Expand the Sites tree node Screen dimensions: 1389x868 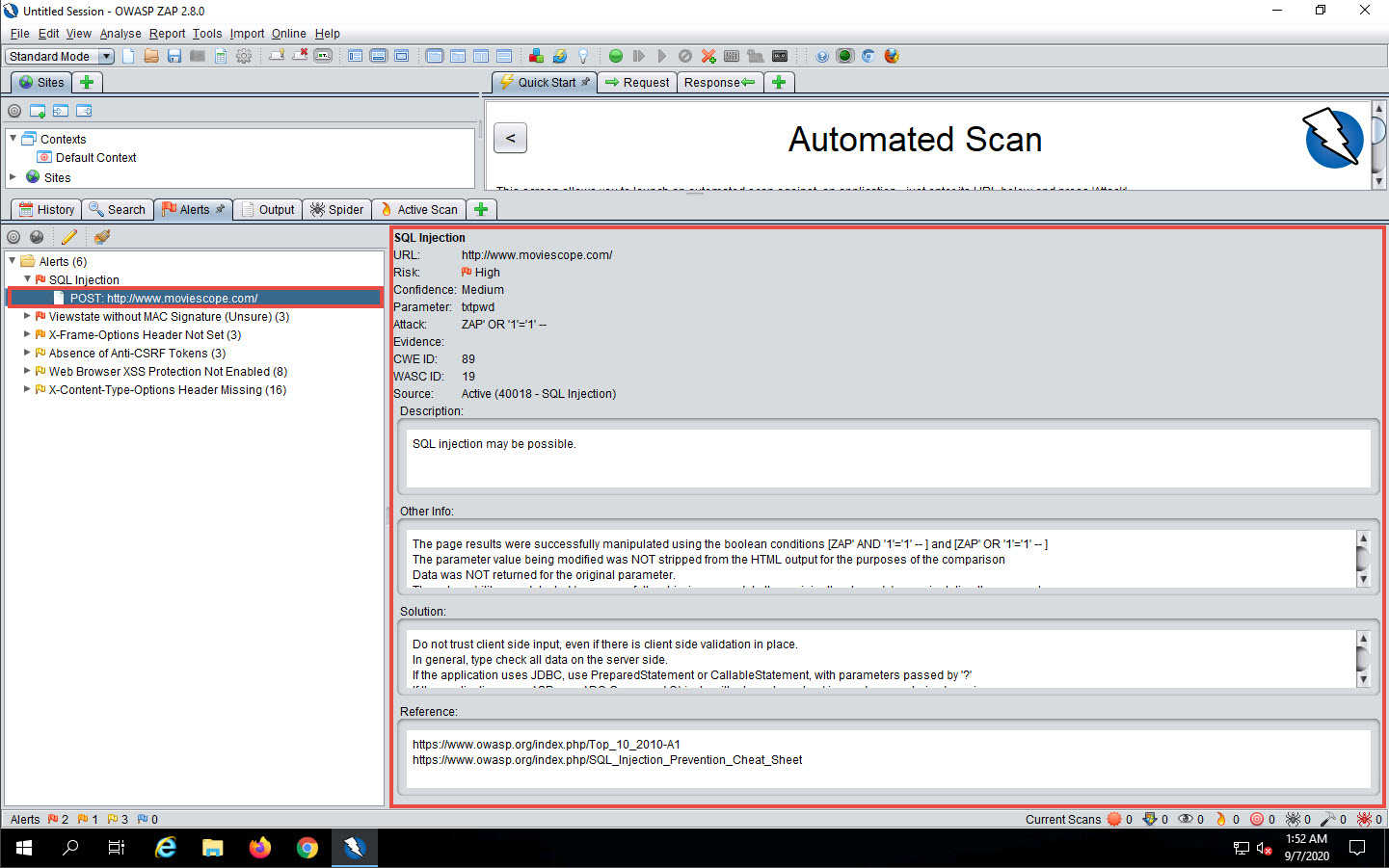tap(13, 177)
